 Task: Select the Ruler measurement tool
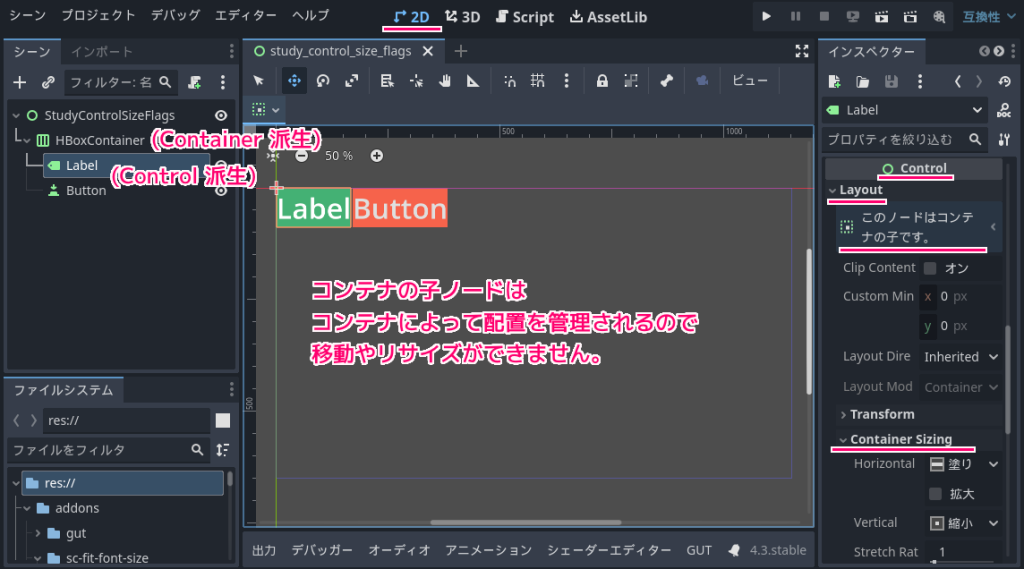tap(473, 81)
